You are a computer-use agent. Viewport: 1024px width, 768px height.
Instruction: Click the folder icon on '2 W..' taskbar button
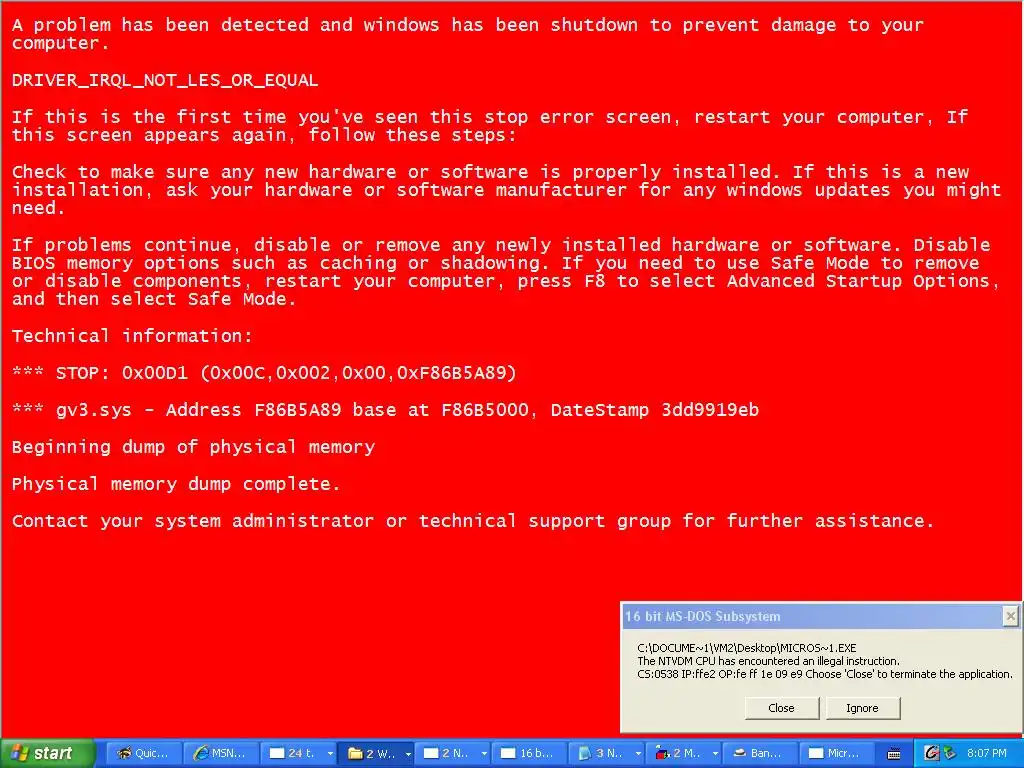click(x=355, y=754)
